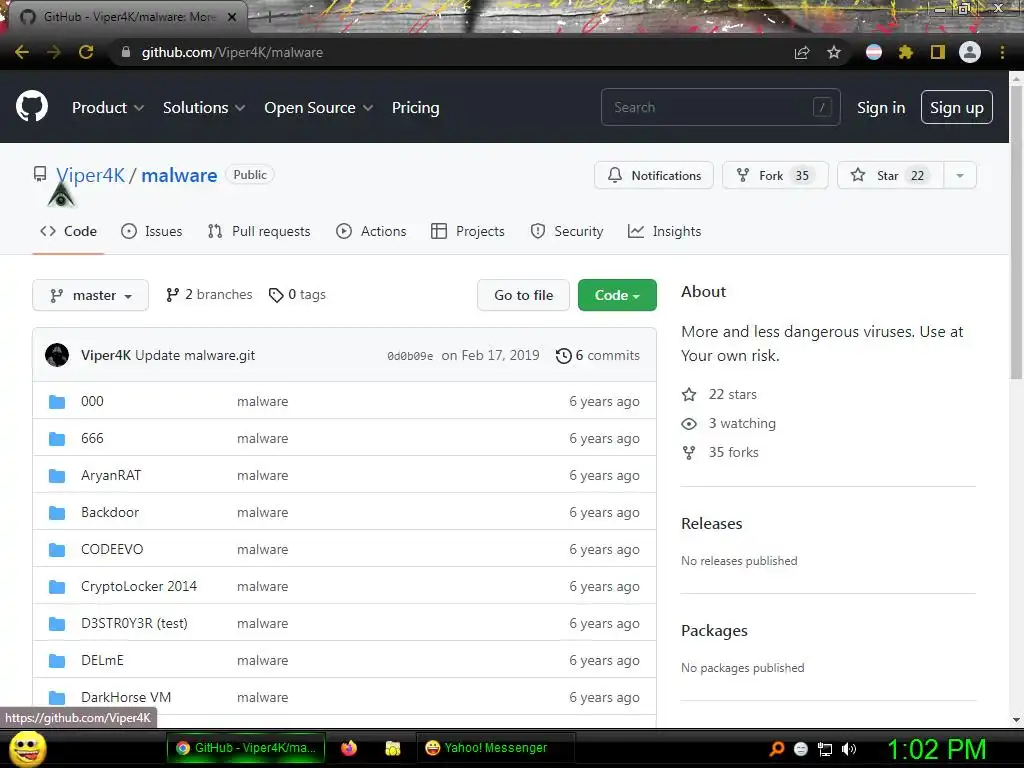Open Yahoo! Messenger taskbar item

(495, 748)
